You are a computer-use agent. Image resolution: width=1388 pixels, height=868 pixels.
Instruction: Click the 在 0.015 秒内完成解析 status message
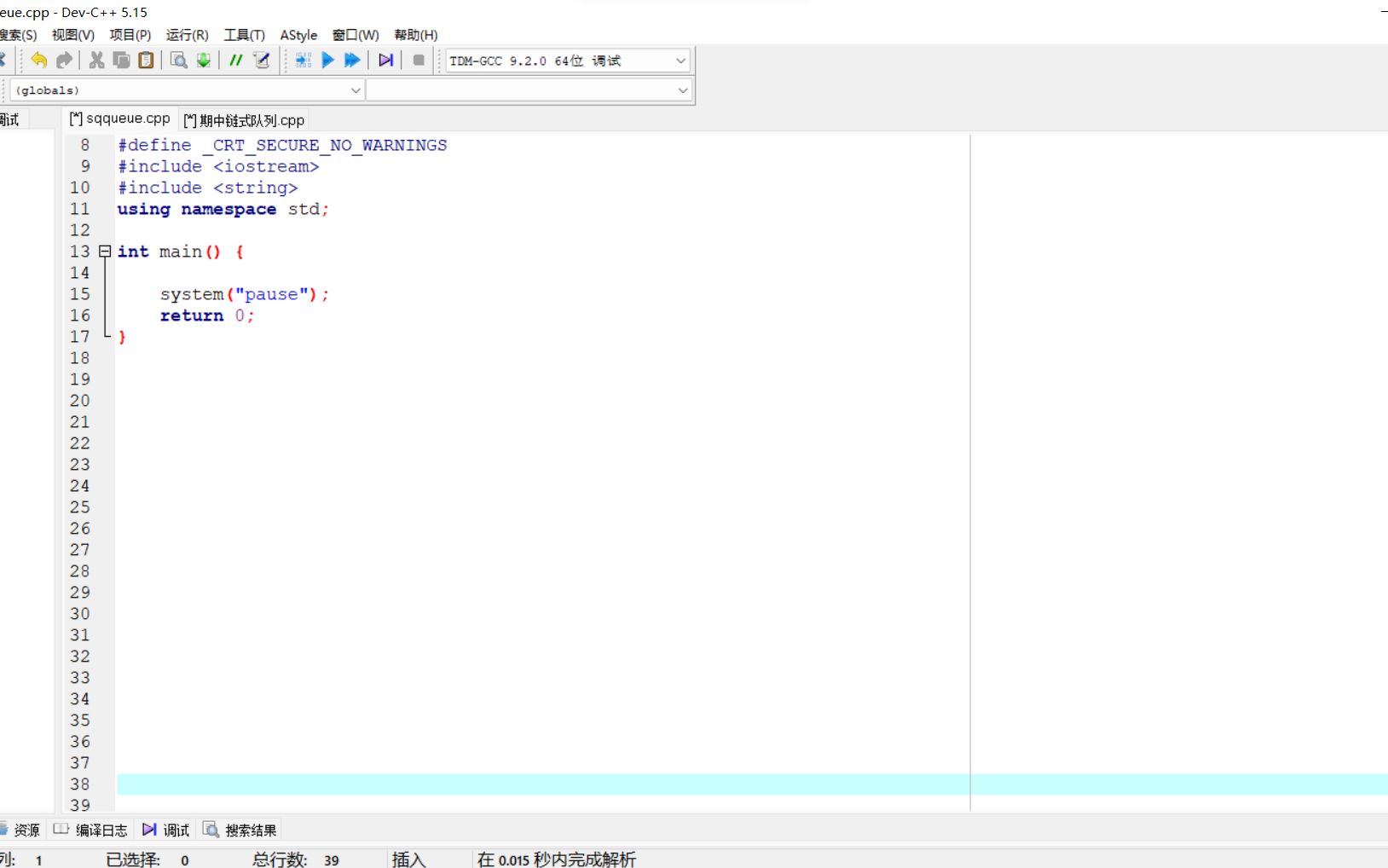click(557, 859)
